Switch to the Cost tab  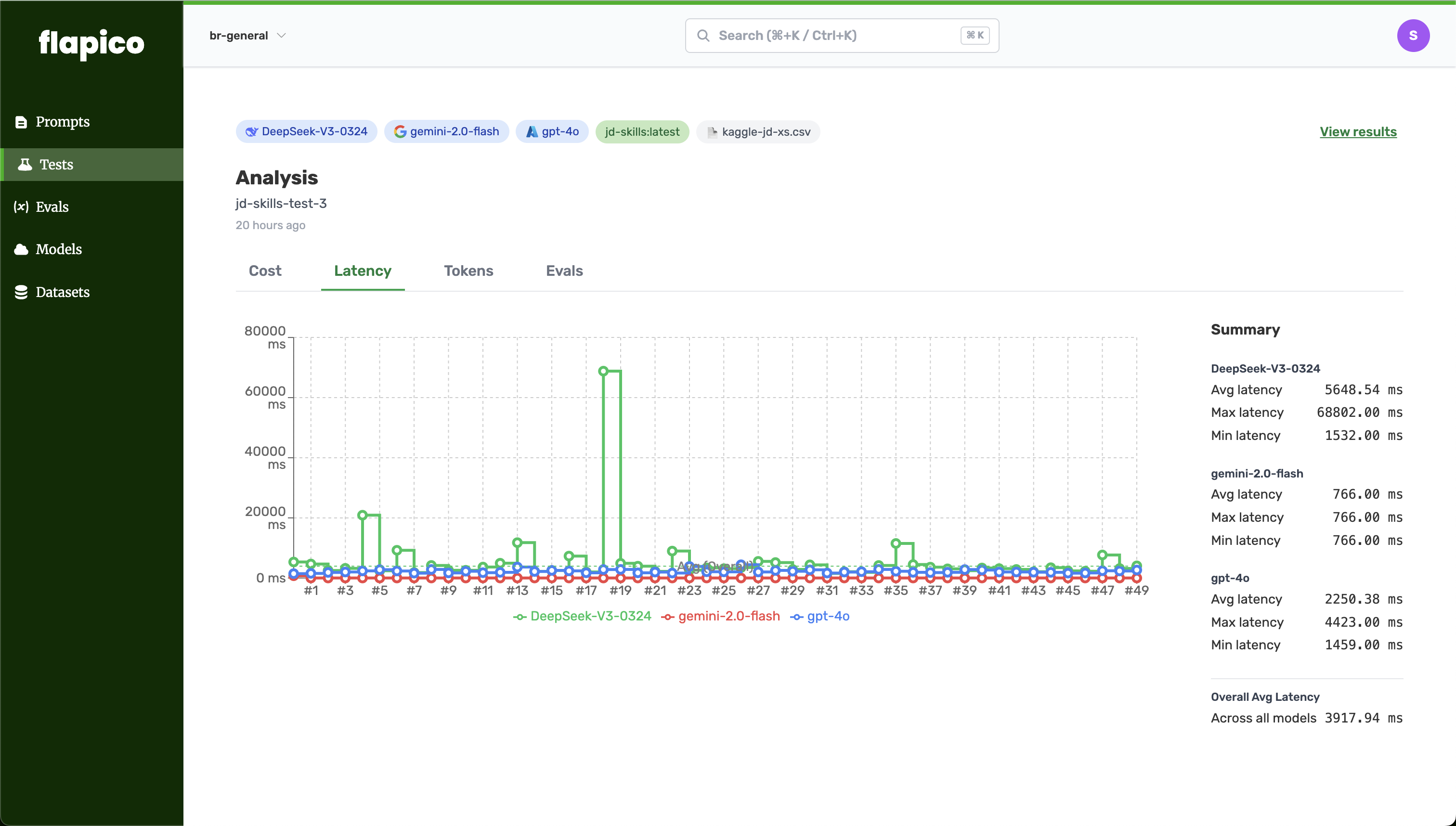265,271
